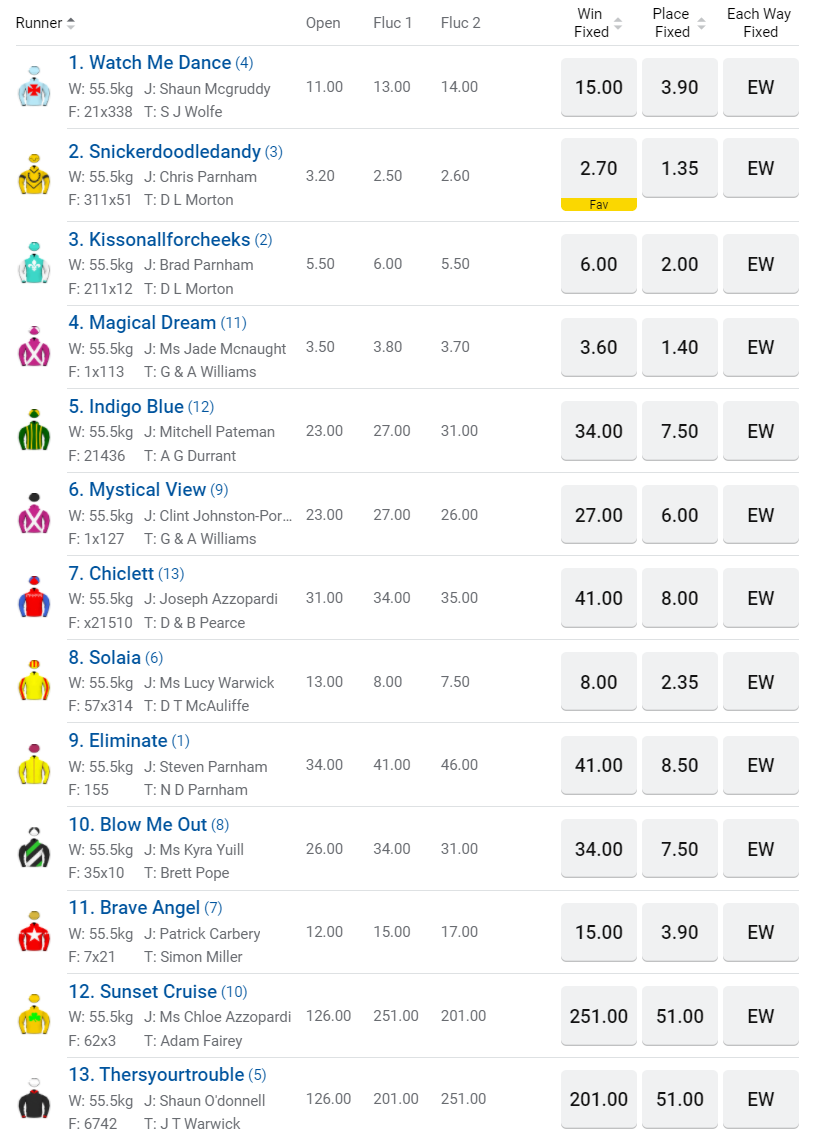Viewport: 813px width, 1140px height.
Task: Click the Snickerdoodledandy yellow jockey silks icon
Action: [34, 175]
